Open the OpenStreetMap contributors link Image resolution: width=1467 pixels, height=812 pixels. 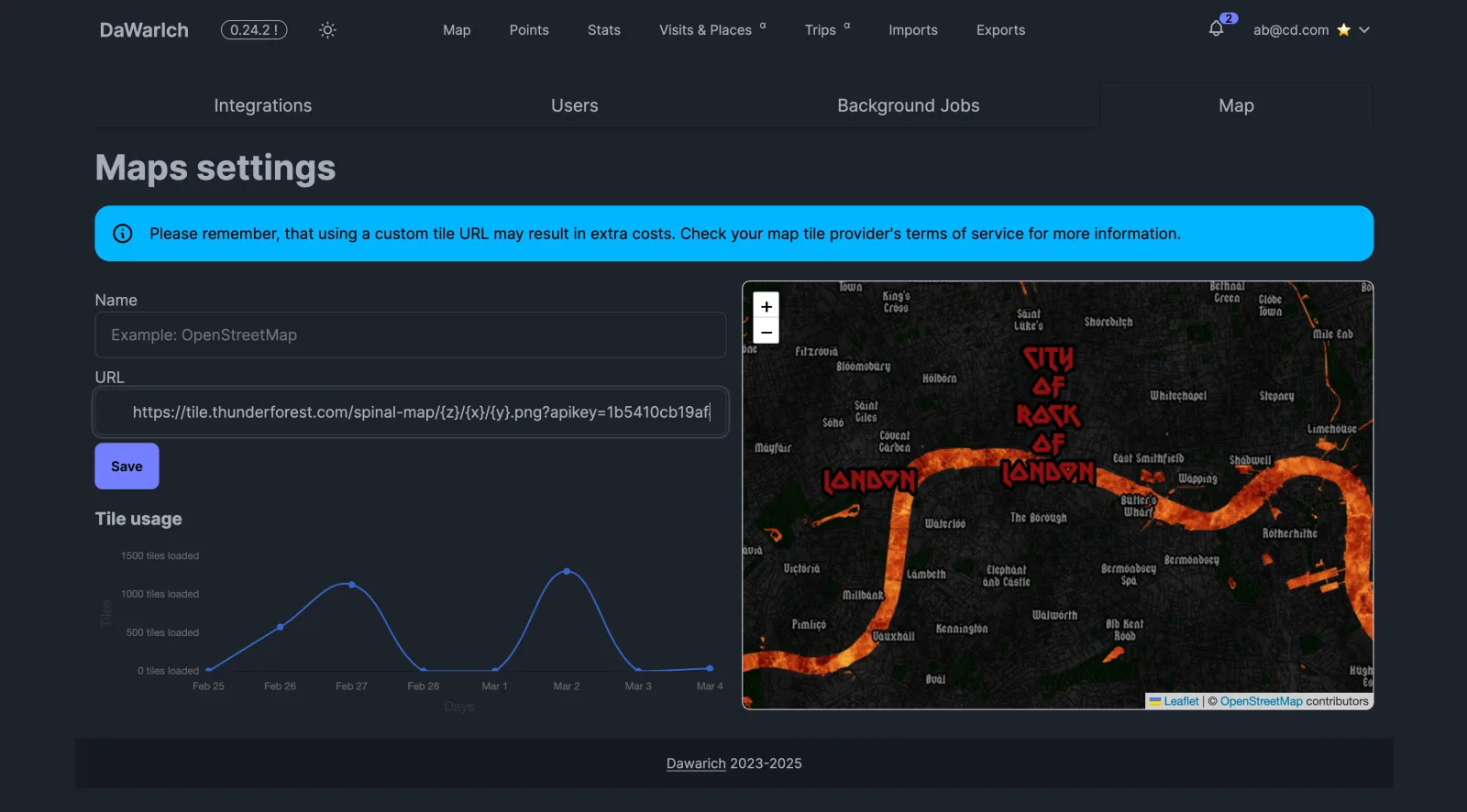click(x=1262, y=701)
